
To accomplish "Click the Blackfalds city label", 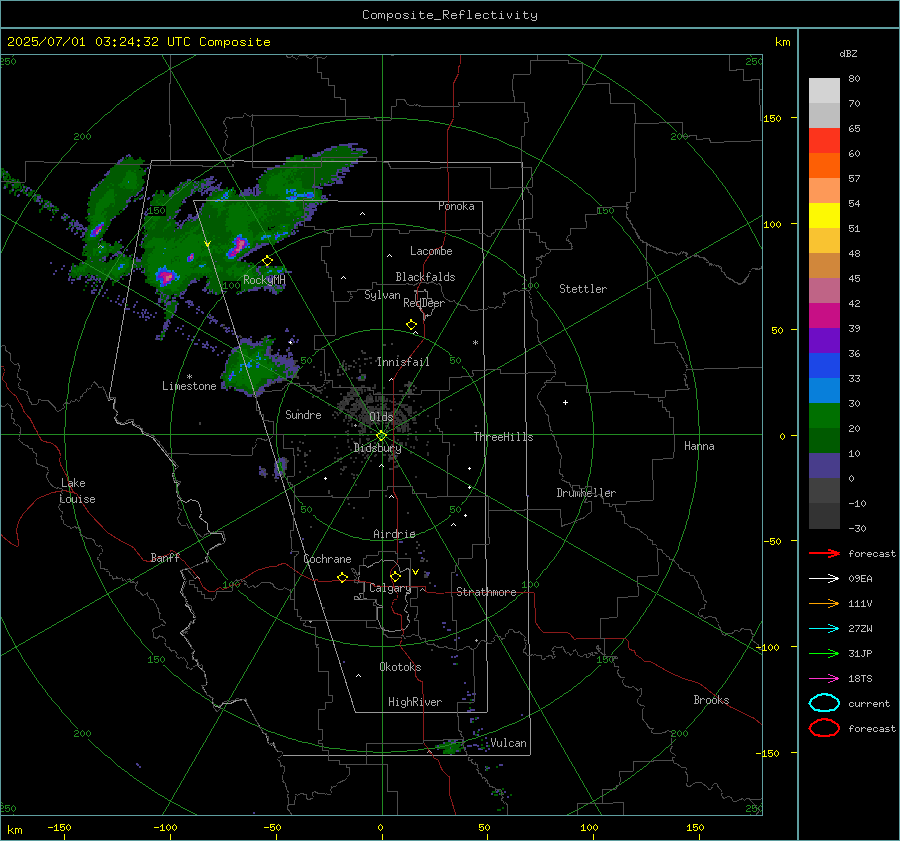I will (425, 277).
